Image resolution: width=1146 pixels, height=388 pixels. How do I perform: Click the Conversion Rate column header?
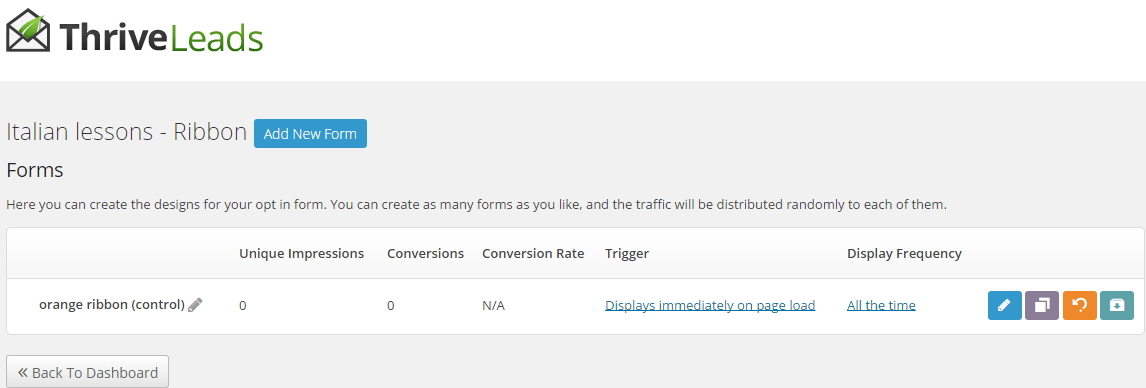pyautogui.click(x=533, y=254)
